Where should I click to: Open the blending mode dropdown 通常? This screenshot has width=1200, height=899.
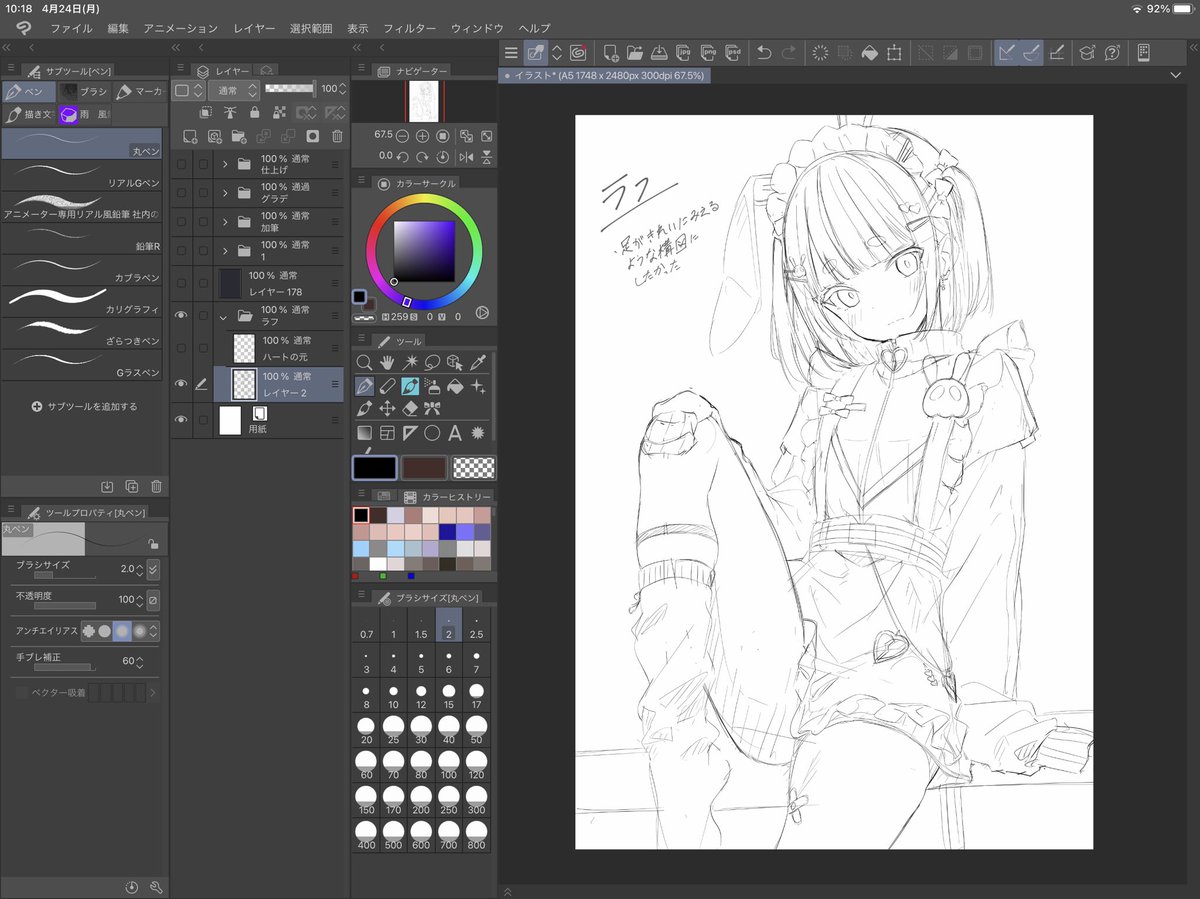(232, 90)
